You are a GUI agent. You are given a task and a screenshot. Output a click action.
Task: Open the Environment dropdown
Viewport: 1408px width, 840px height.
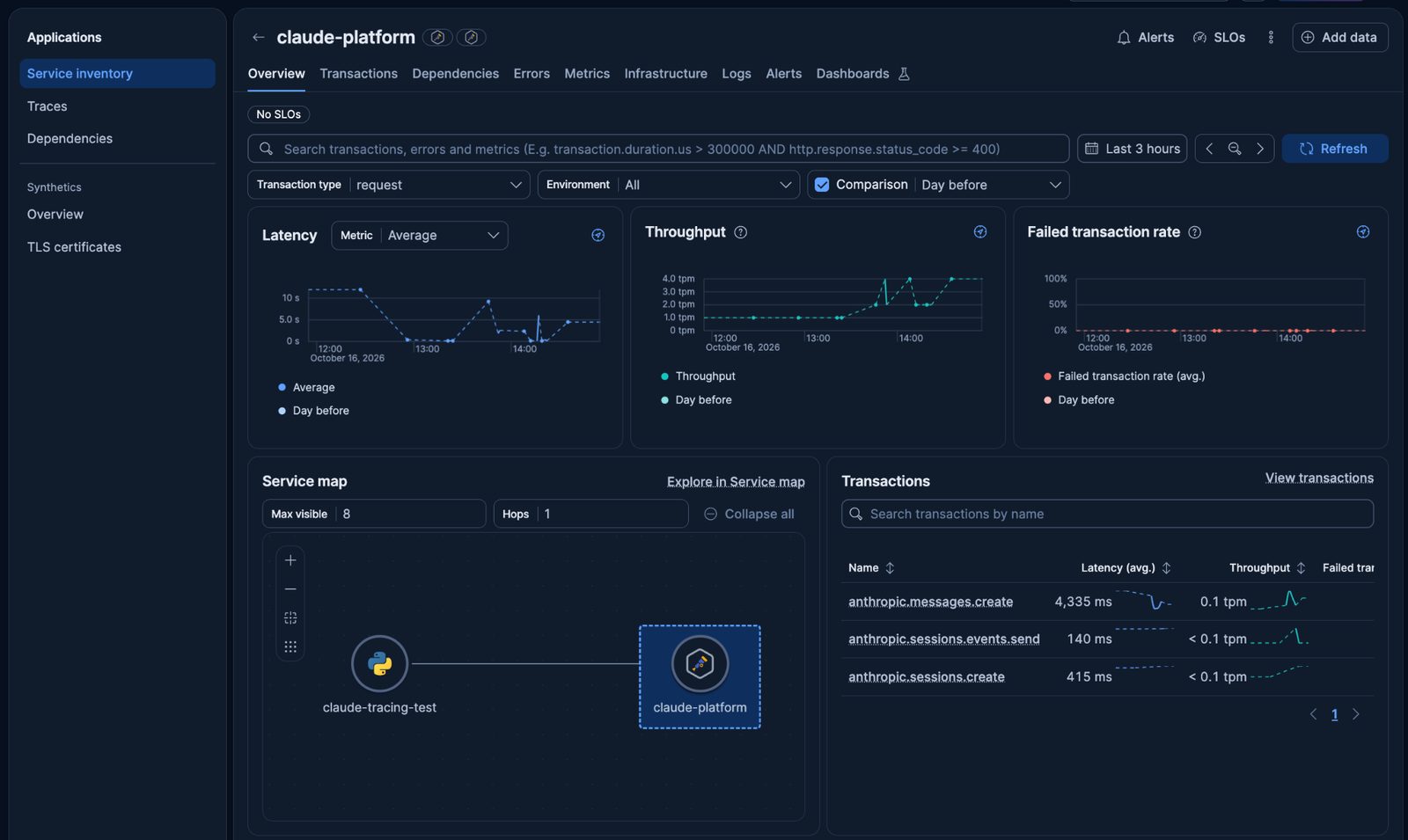tap(669, 185)
